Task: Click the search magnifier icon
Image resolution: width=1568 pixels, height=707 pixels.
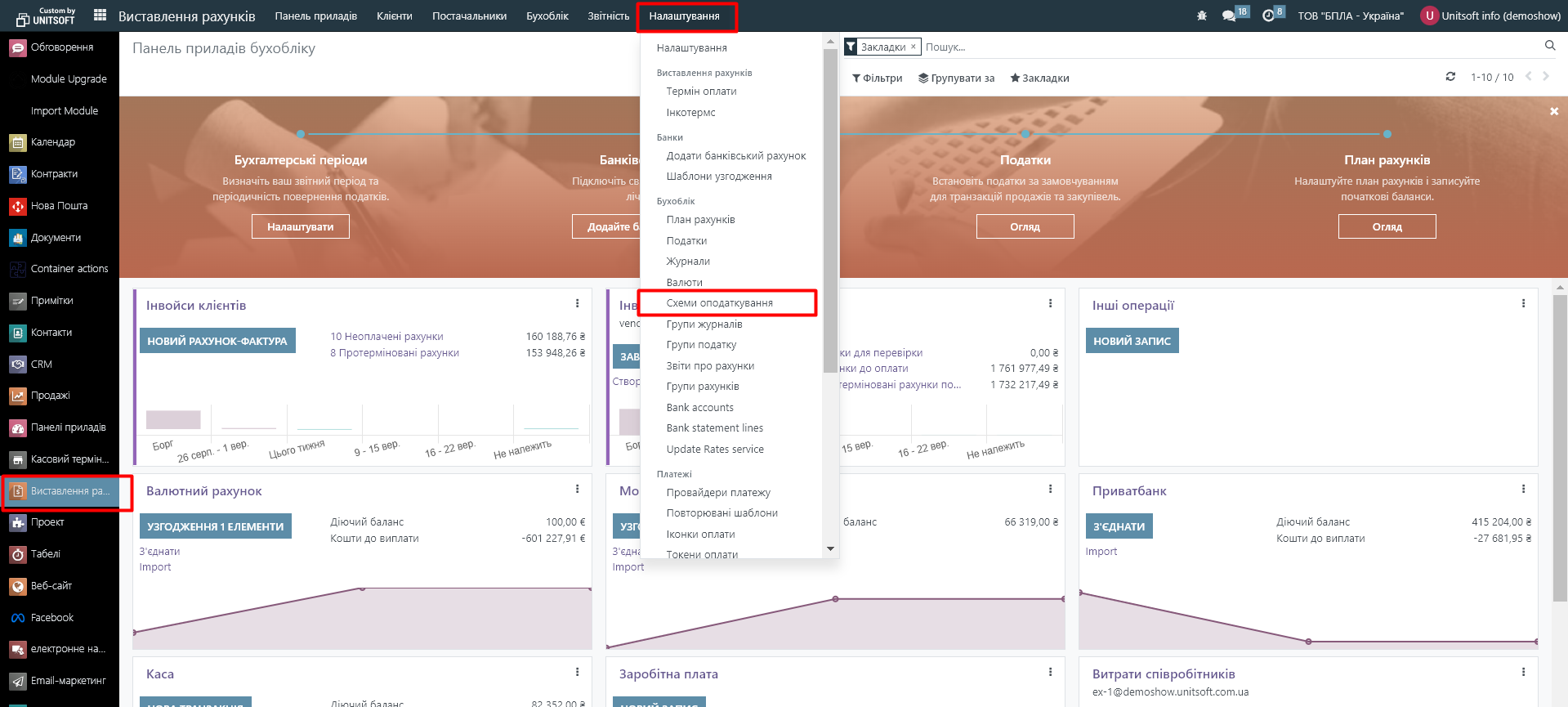Action: point(1549,46)
